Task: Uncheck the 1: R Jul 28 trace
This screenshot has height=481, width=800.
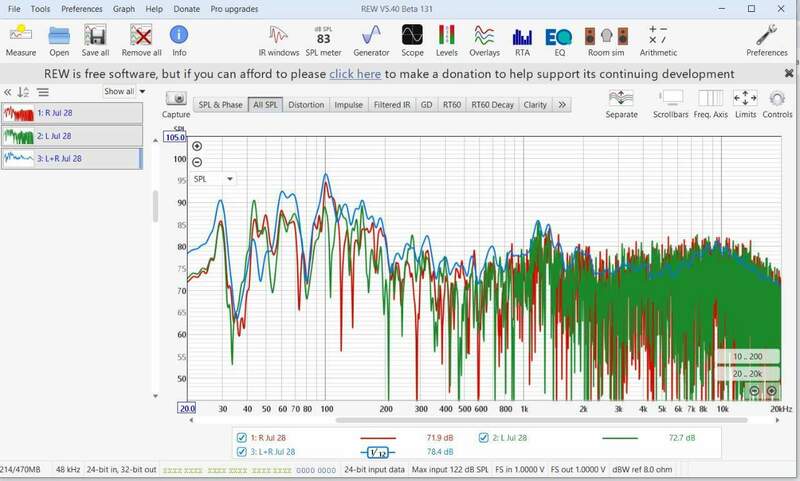Action: [242, 438]
